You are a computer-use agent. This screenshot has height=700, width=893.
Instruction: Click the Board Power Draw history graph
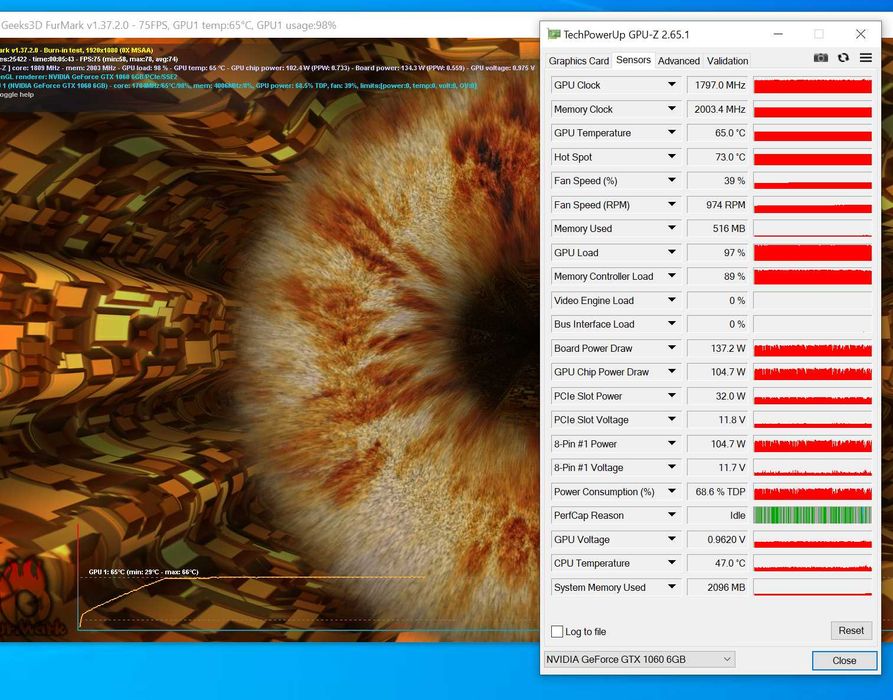[x=813, y=348]
